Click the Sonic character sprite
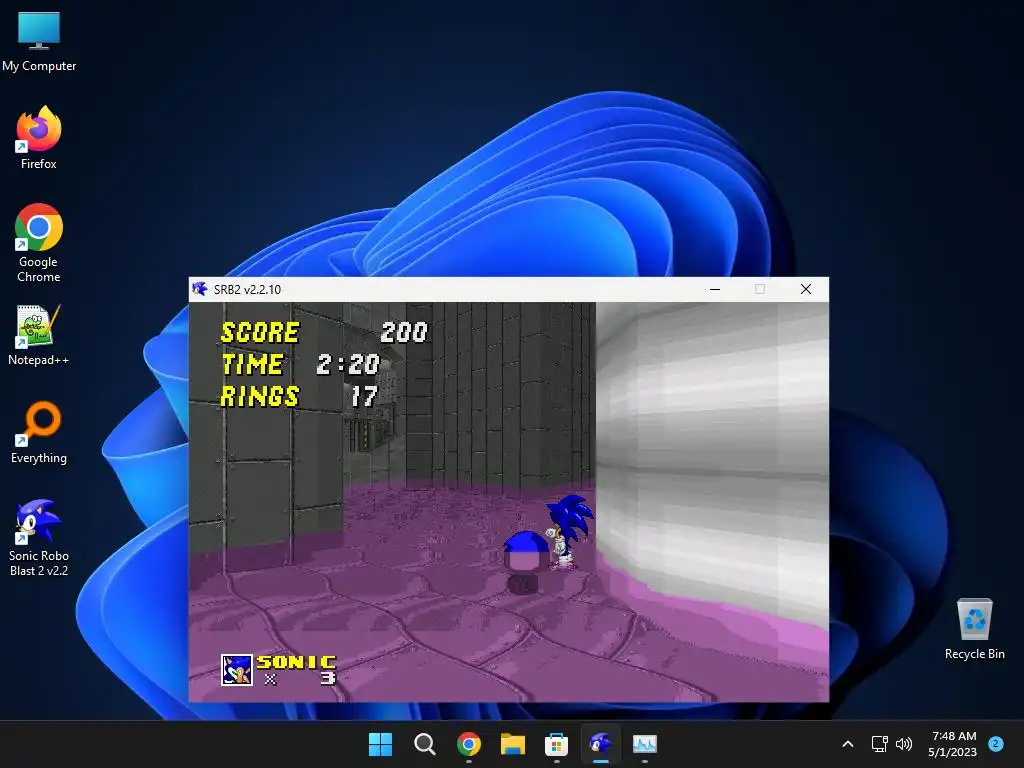Screen dimensions: 1024x768 click(568, 532)
